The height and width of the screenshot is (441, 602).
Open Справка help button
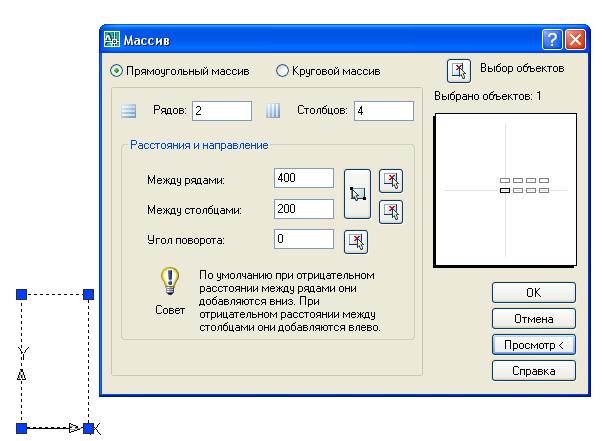534,371
